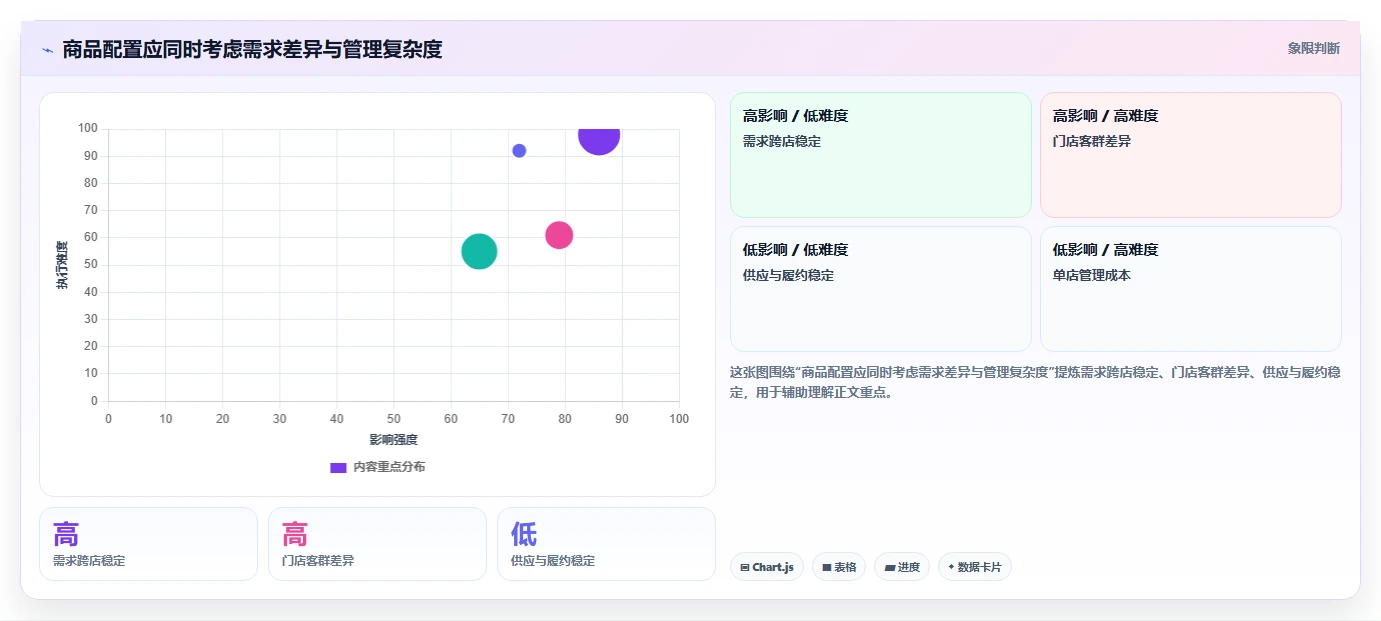Viewport: 1381px width, 621px height.
Task: Select the 低影响 / 低难度 quadrant card
Action: point(880,289)
